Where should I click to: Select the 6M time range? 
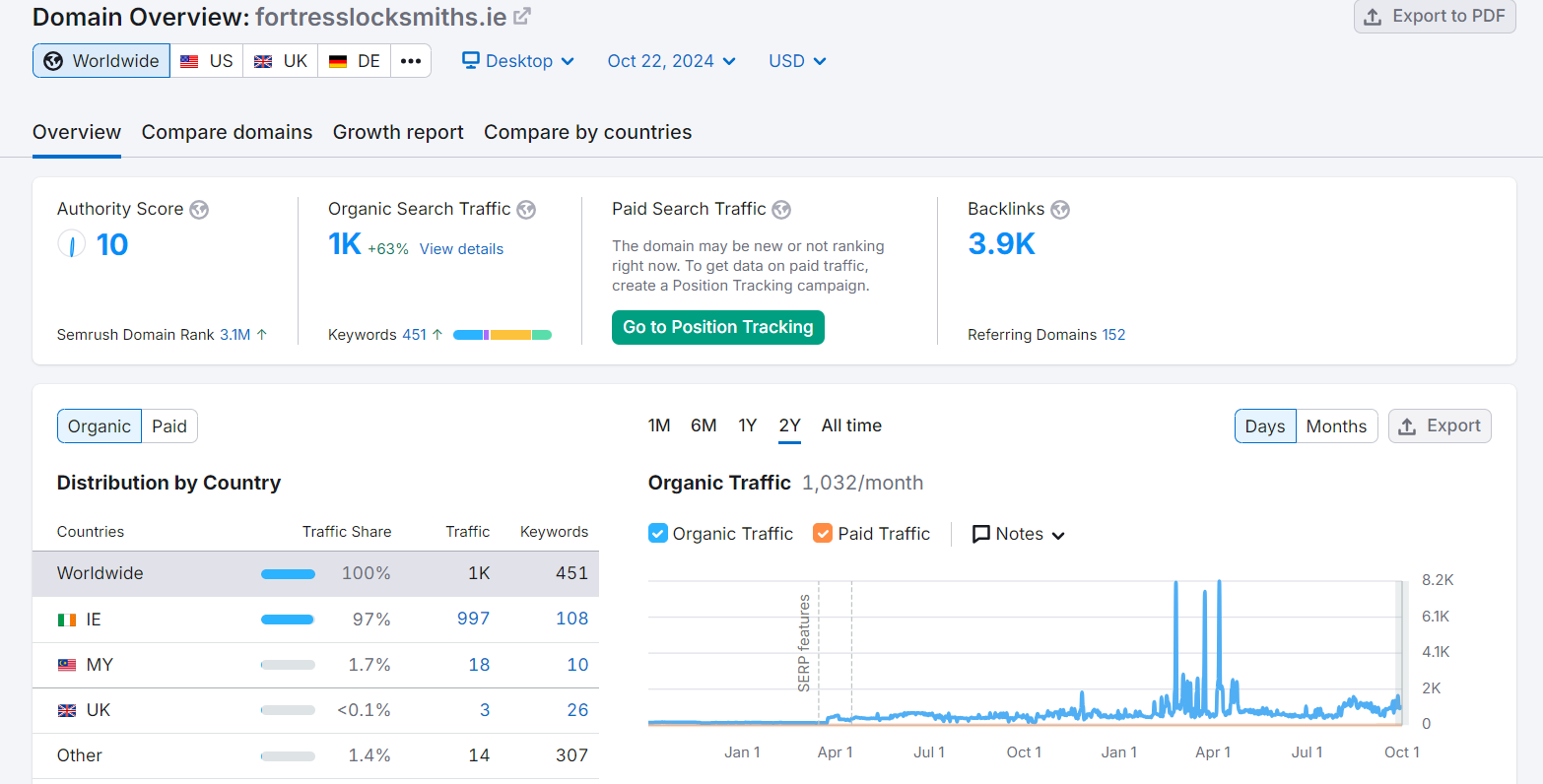point(704,425)
